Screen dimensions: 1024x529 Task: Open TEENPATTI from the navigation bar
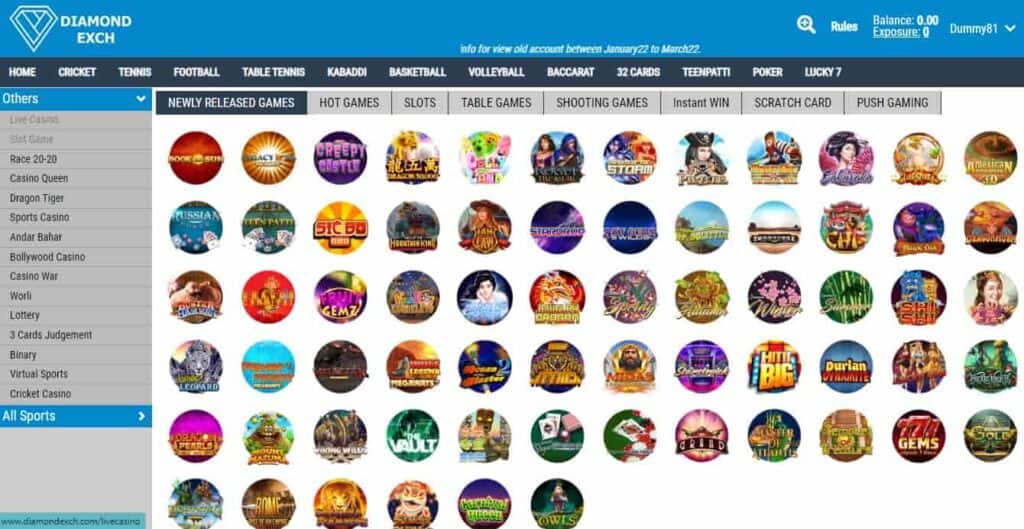point(706,72)
